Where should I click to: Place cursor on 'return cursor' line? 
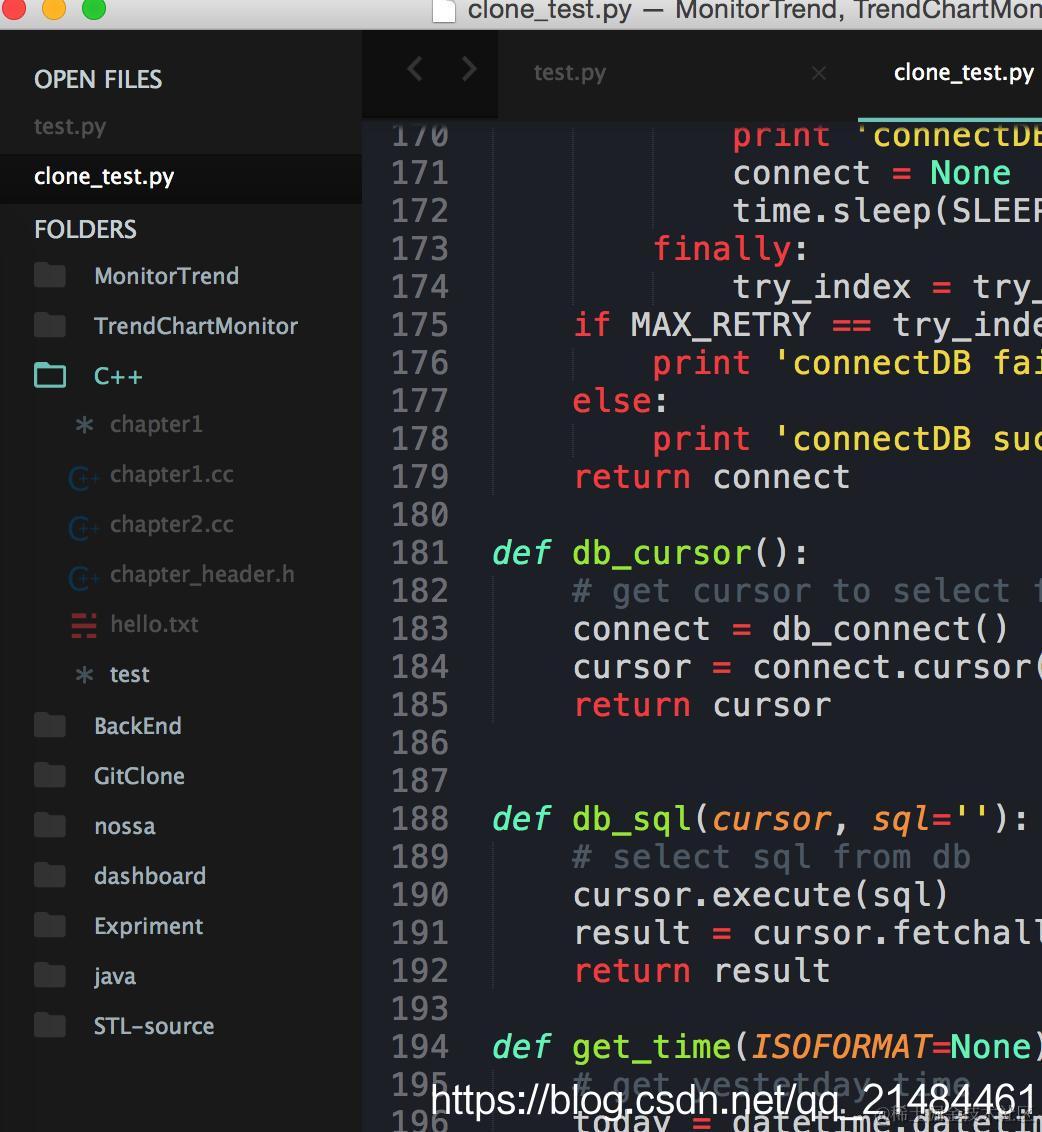(x=702, y=705)
